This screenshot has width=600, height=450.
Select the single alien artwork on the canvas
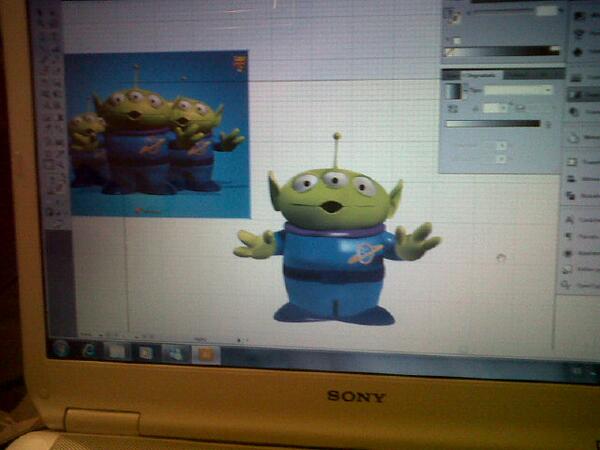tap(337, 230)
